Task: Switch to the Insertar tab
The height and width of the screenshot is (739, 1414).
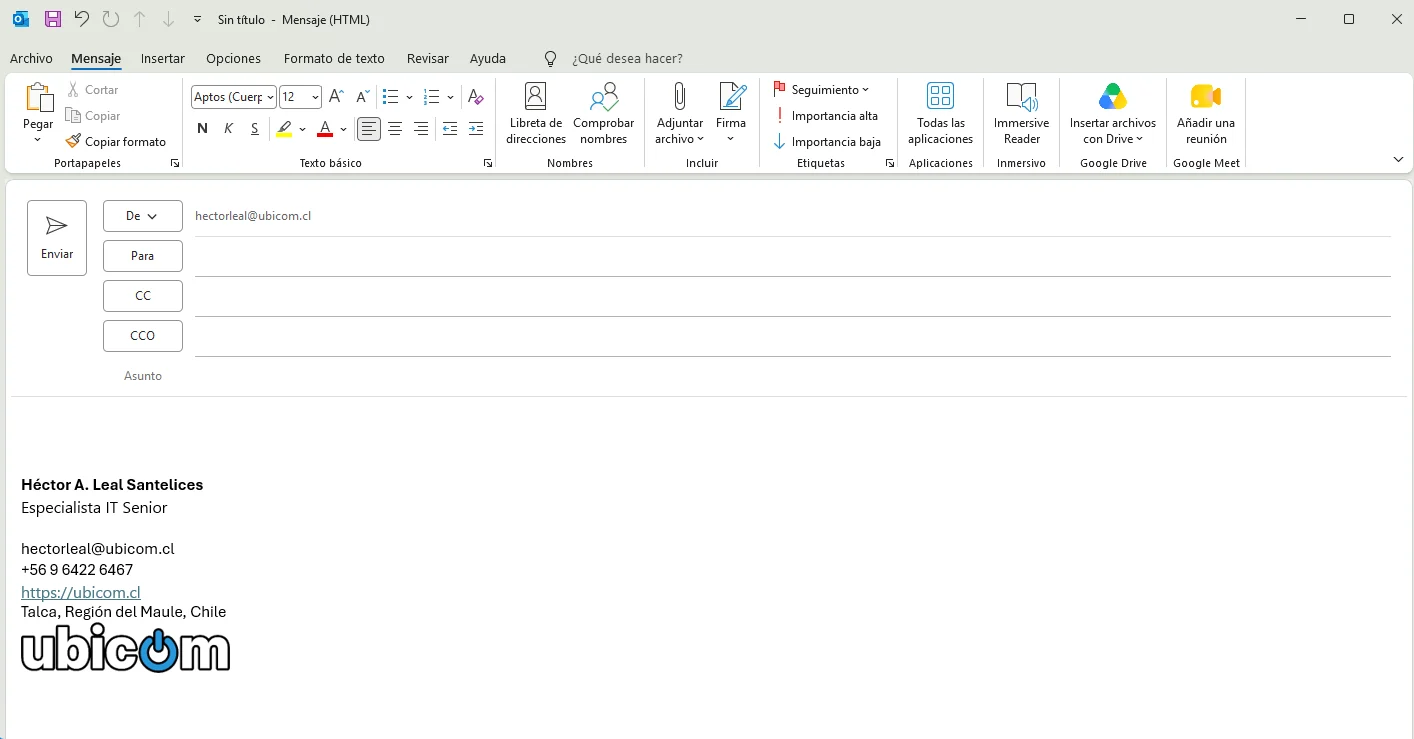Action: pyautogui.click(x=163, y=59)
